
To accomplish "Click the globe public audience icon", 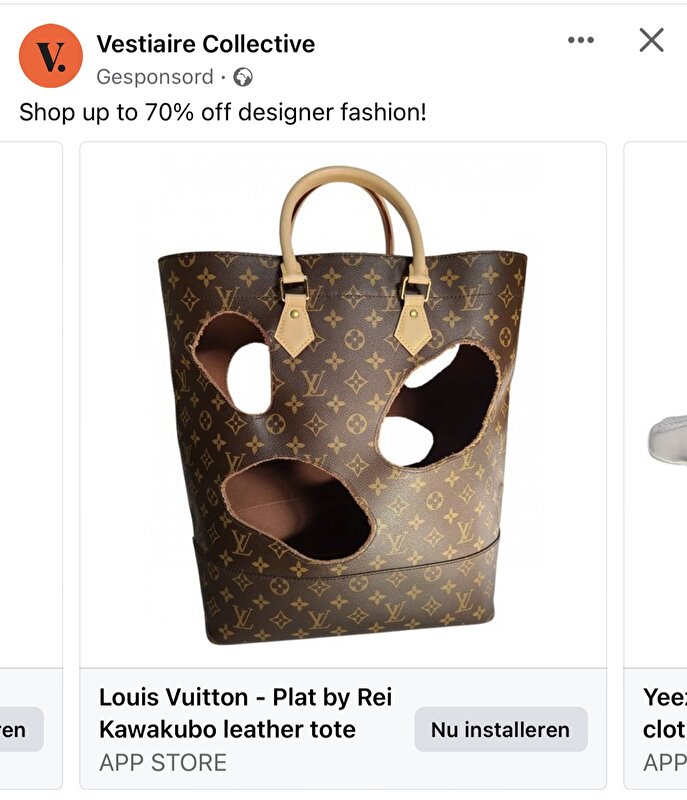I will pos(243,78).
